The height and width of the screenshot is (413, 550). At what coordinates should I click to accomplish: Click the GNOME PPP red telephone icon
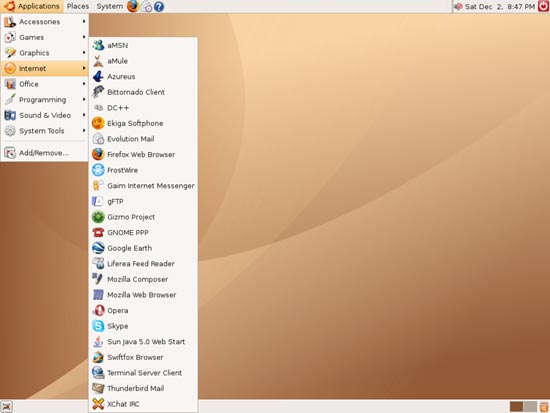(98, 232)
